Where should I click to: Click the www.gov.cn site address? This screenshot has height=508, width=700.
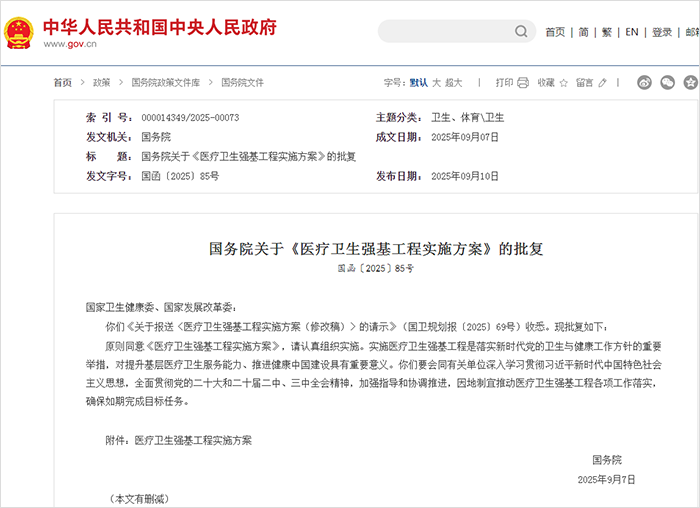[70, 44]
